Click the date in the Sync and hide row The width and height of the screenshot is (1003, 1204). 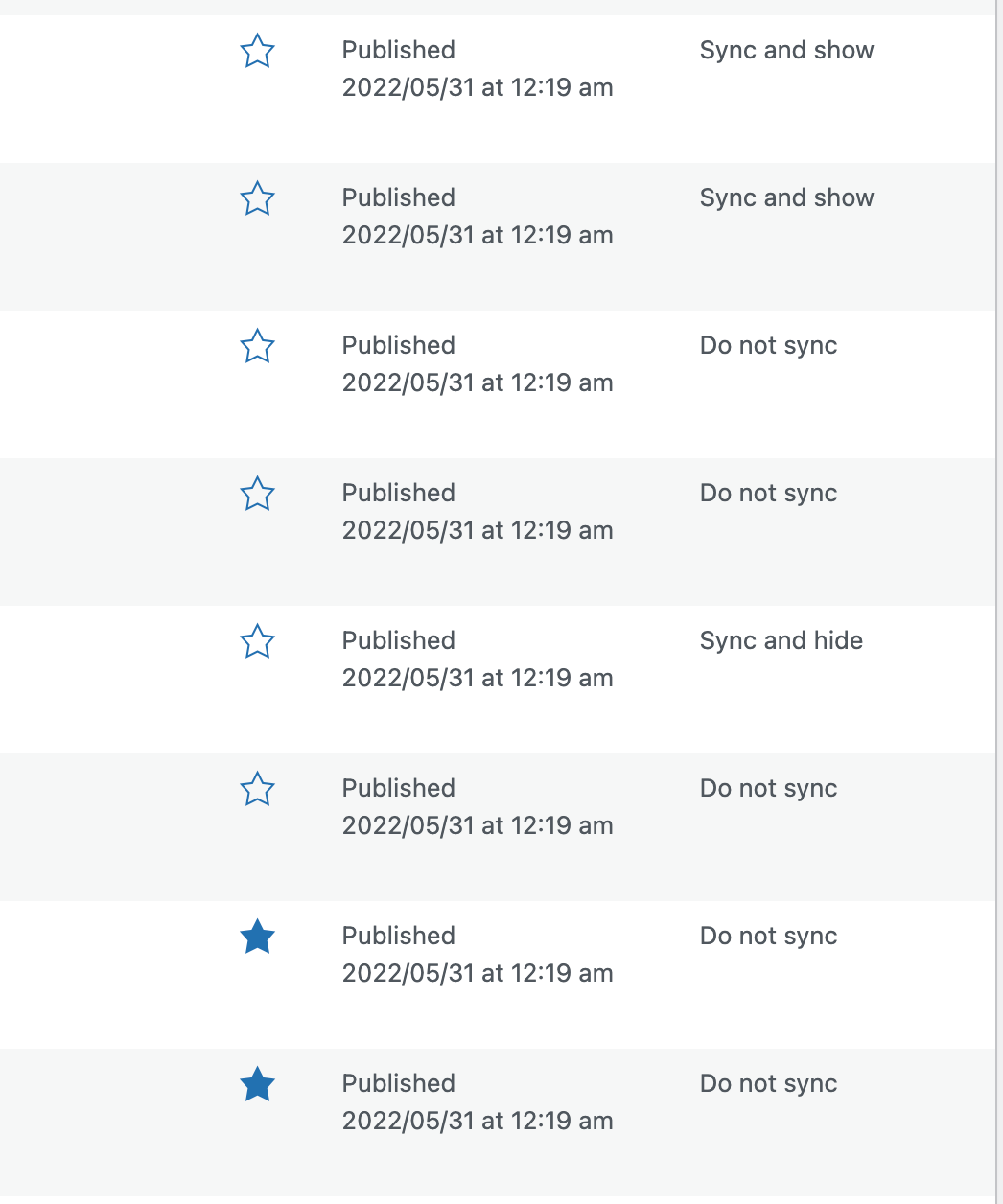[x=478, y=678]
